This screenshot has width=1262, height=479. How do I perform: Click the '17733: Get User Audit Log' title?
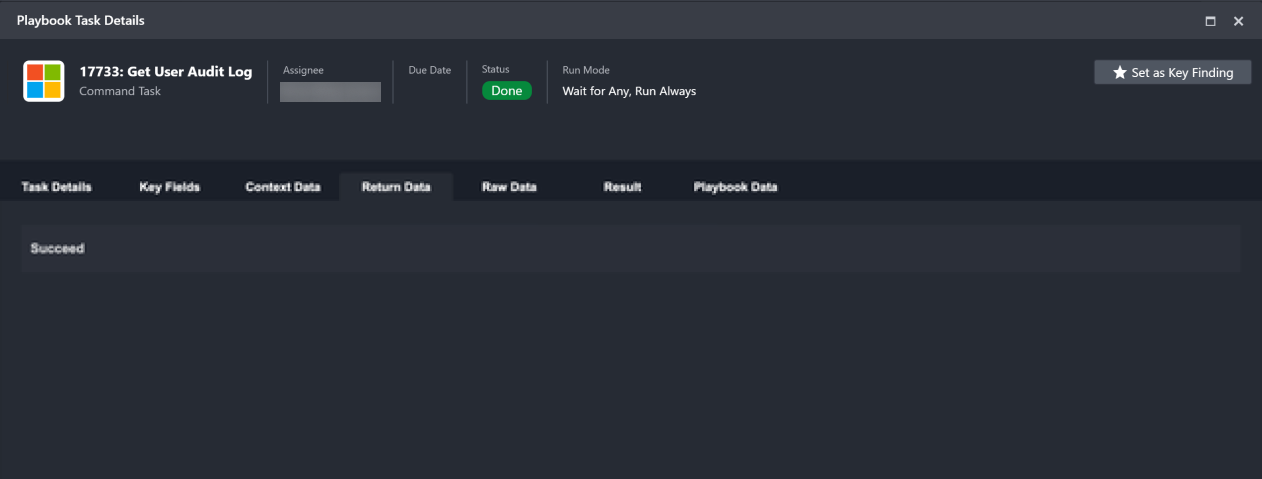click(166, 72)
